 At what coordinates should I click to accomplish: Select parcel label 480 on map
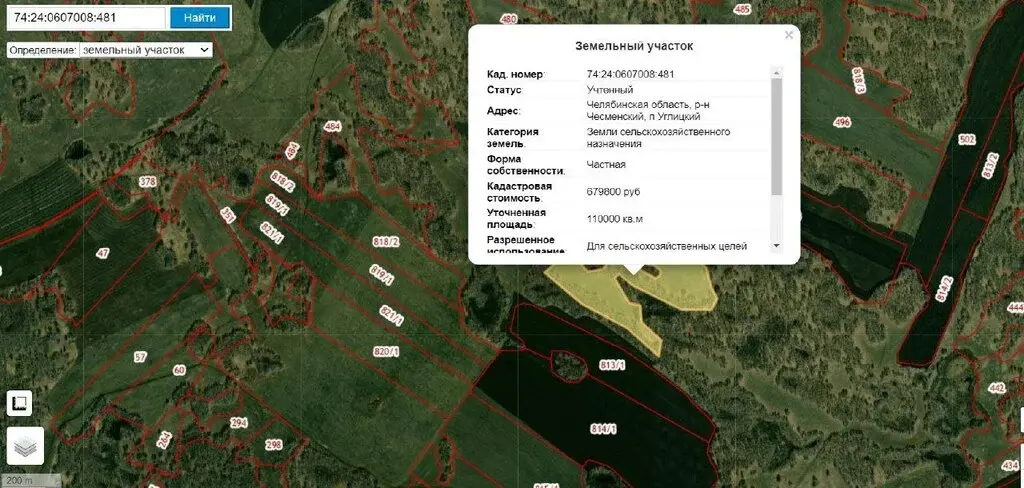pyautogui.click(x=508, y=20)
